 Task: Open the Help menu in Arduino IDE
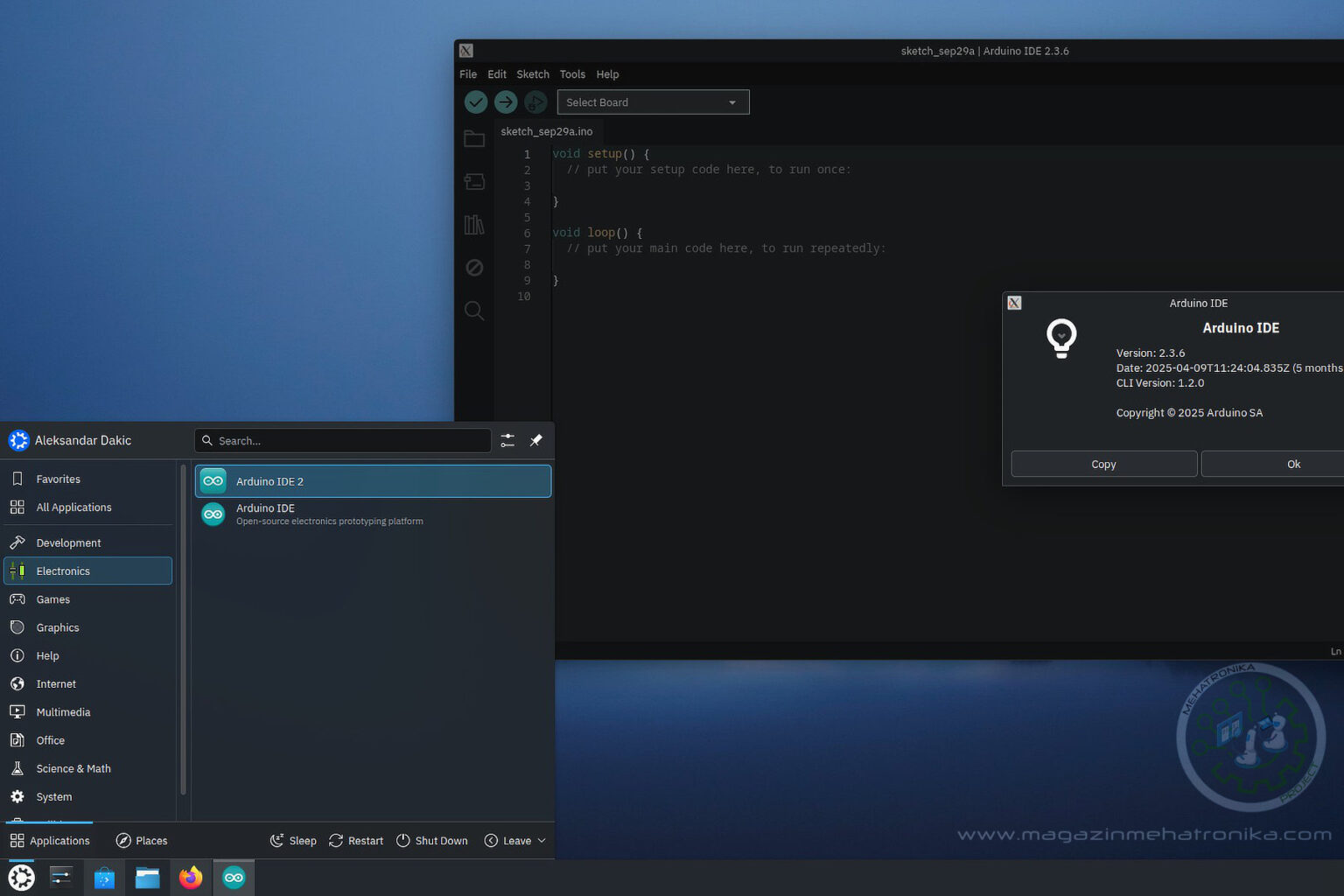(x=607, y=74)
